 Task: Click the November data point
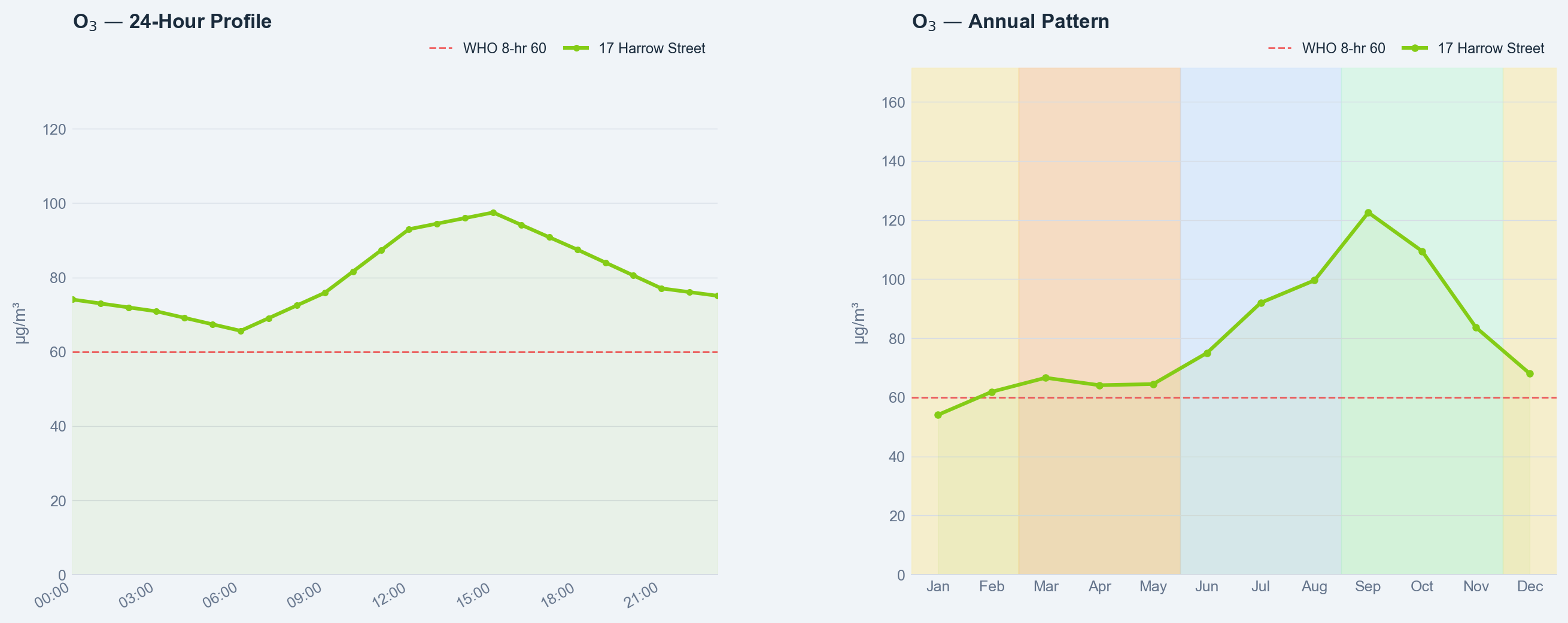pos(1476,328)
